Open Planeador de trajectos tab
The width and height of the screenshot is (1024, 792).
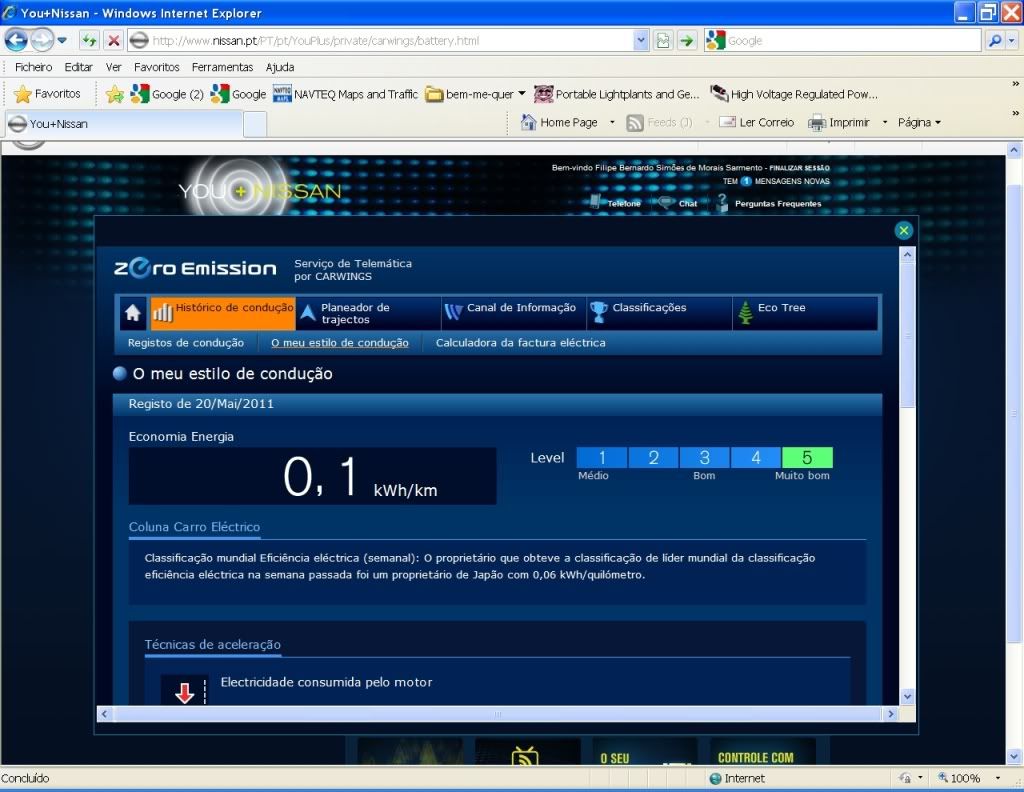368,313
